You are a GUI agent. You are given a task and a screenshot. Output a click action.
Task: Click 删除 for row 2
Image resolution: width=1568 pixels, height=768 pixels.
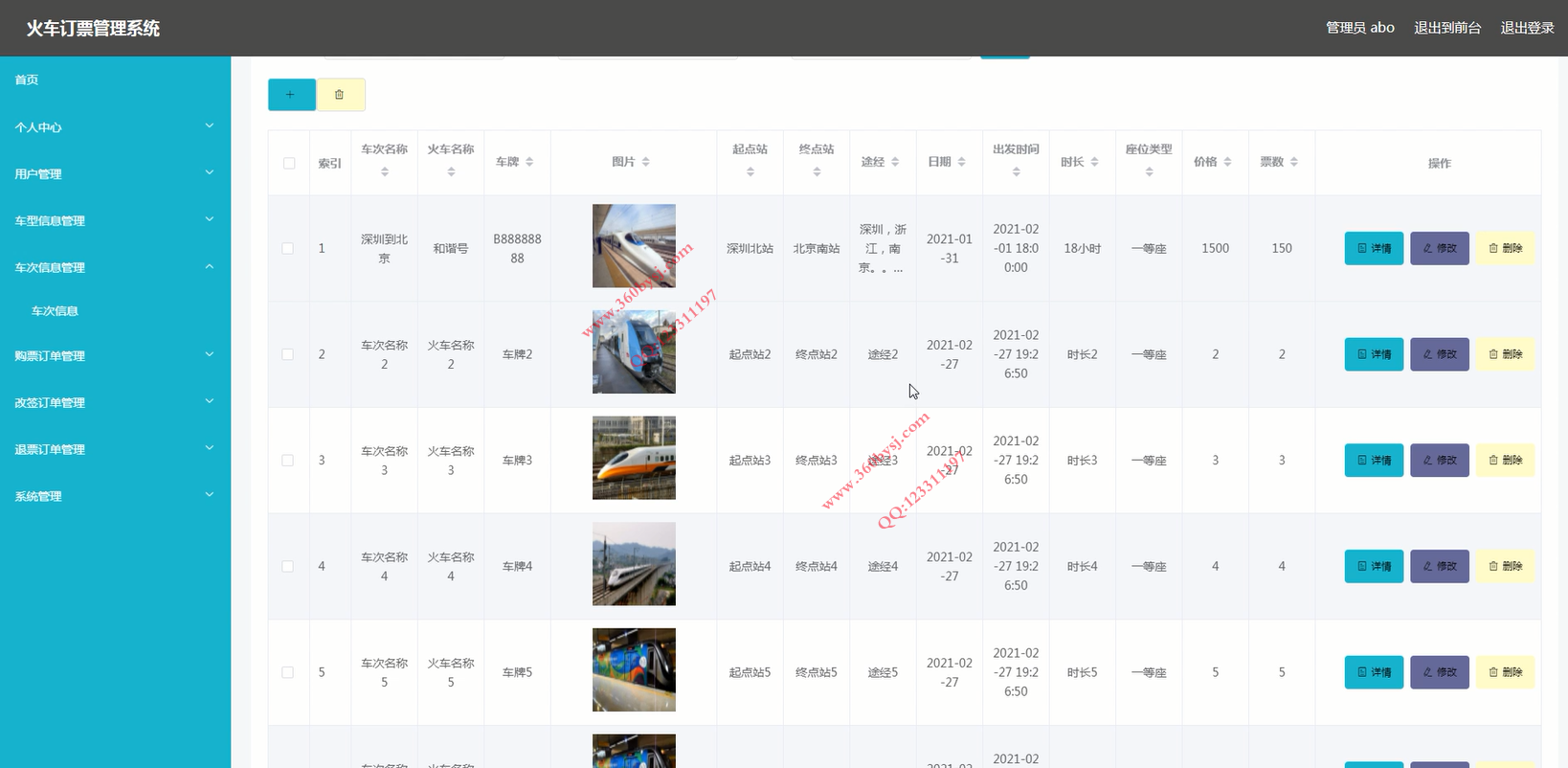[x=1505, y=354]
